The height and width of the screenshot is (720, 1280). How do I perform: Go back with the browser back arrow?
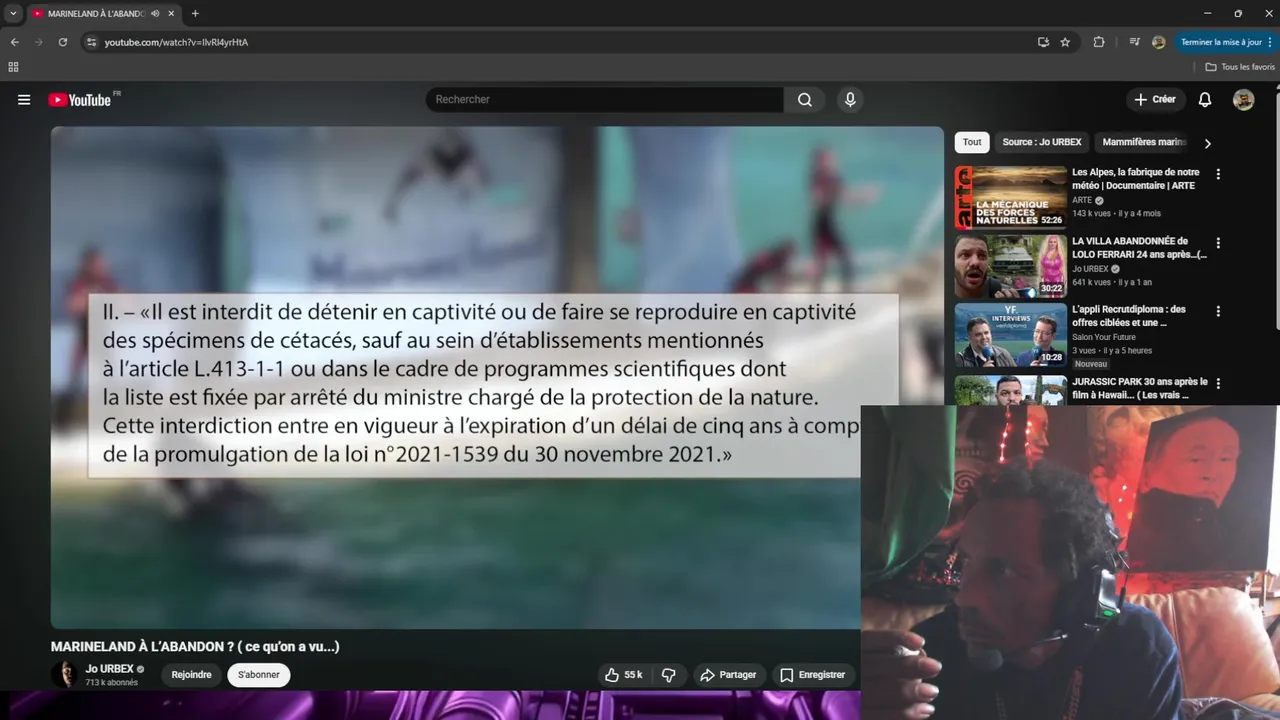point(14,42)
